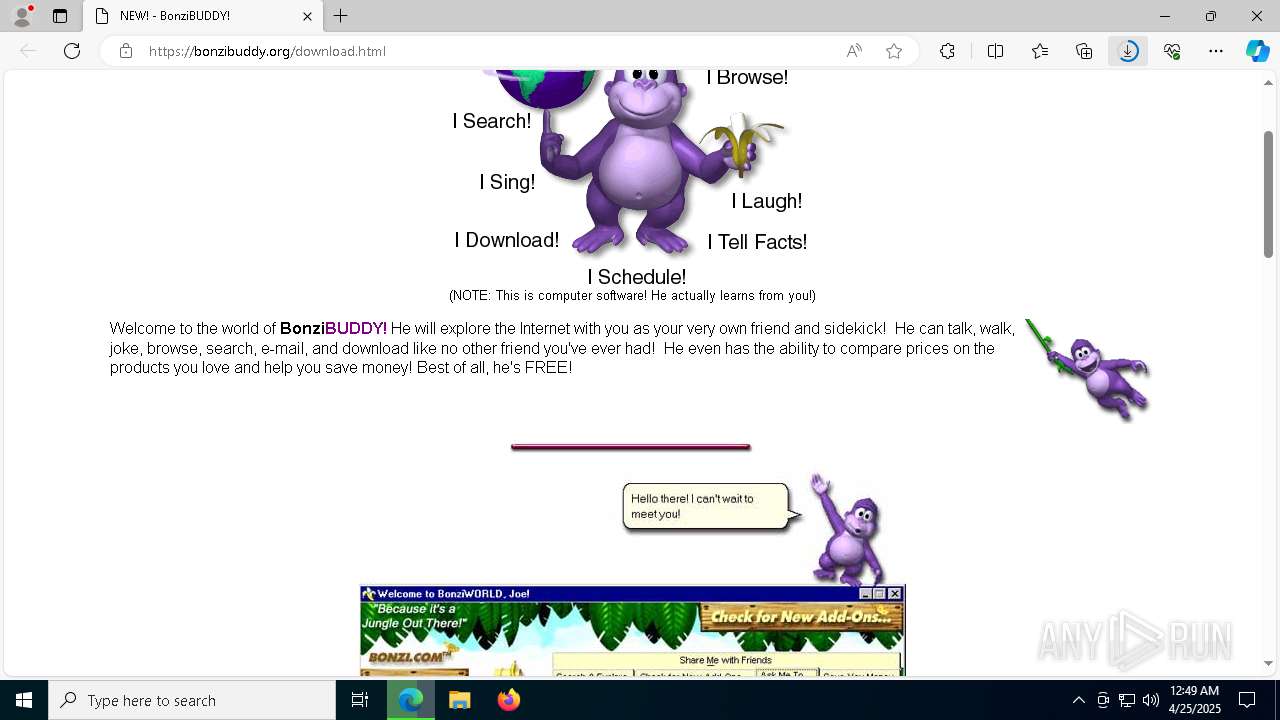Open the Favorites list

click(1040, 51)
